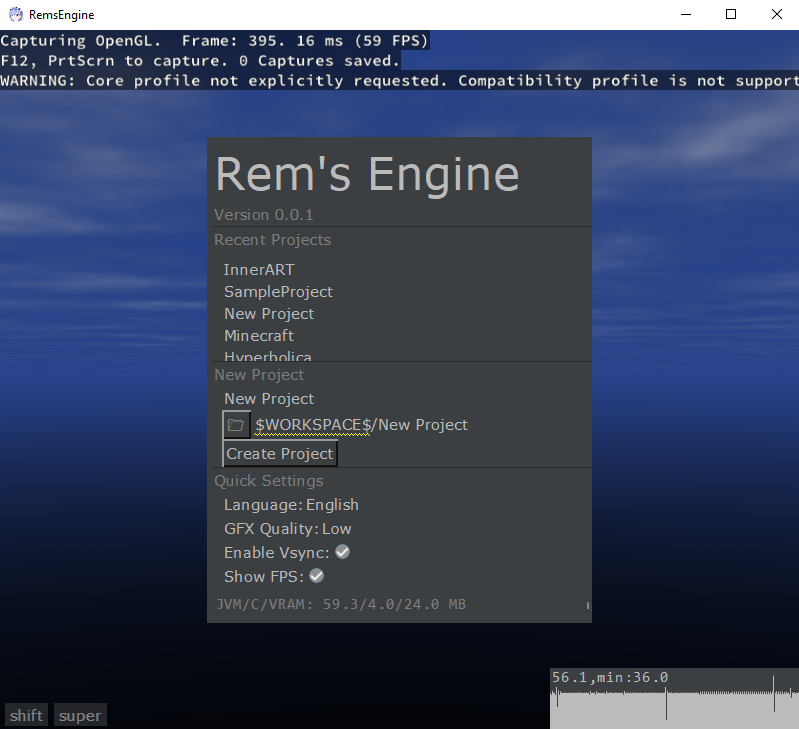Minimize the RemsEngine window

(685, 15)
